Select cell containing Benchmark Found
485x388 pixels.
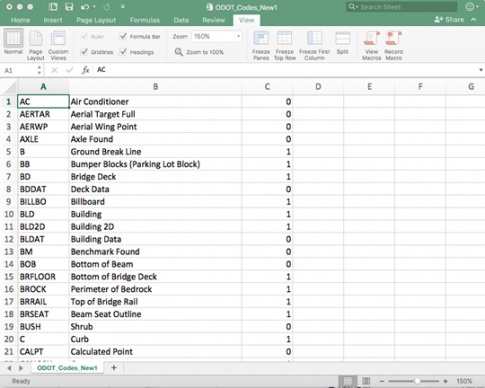tap(155, 252)
